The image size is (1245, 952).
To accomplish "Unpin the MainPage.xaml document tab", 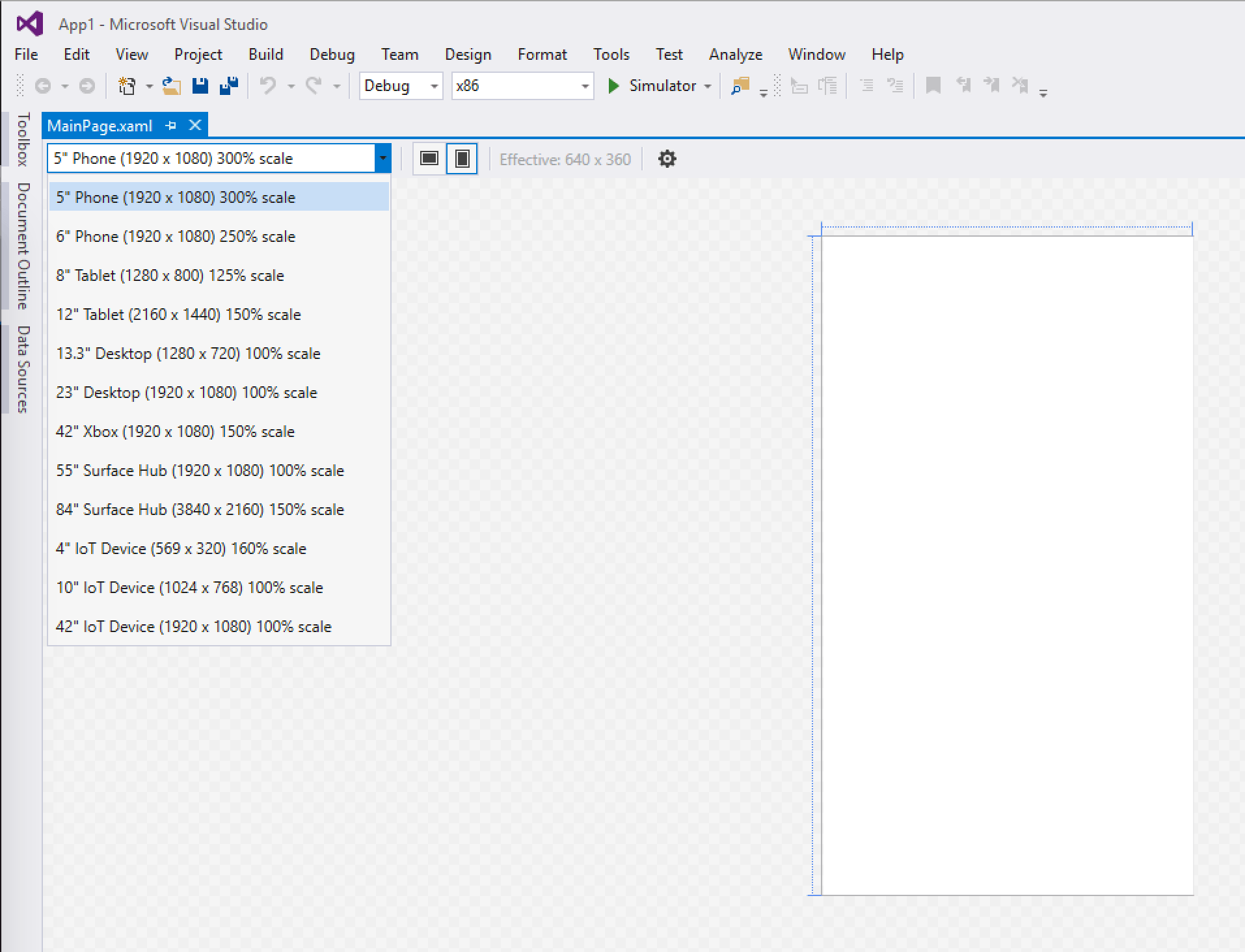I will [171, 126].
